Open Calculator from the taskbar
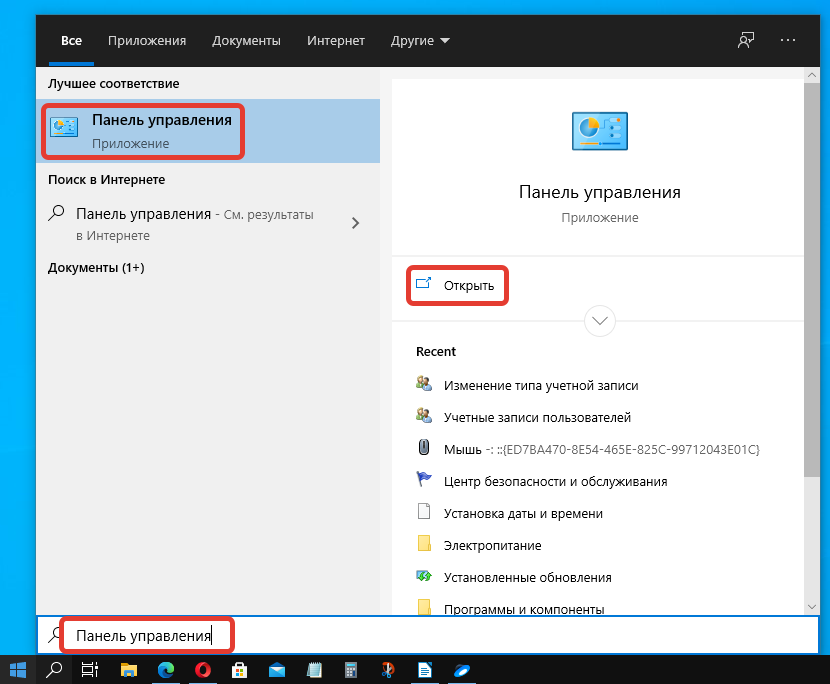 (351, 669)
